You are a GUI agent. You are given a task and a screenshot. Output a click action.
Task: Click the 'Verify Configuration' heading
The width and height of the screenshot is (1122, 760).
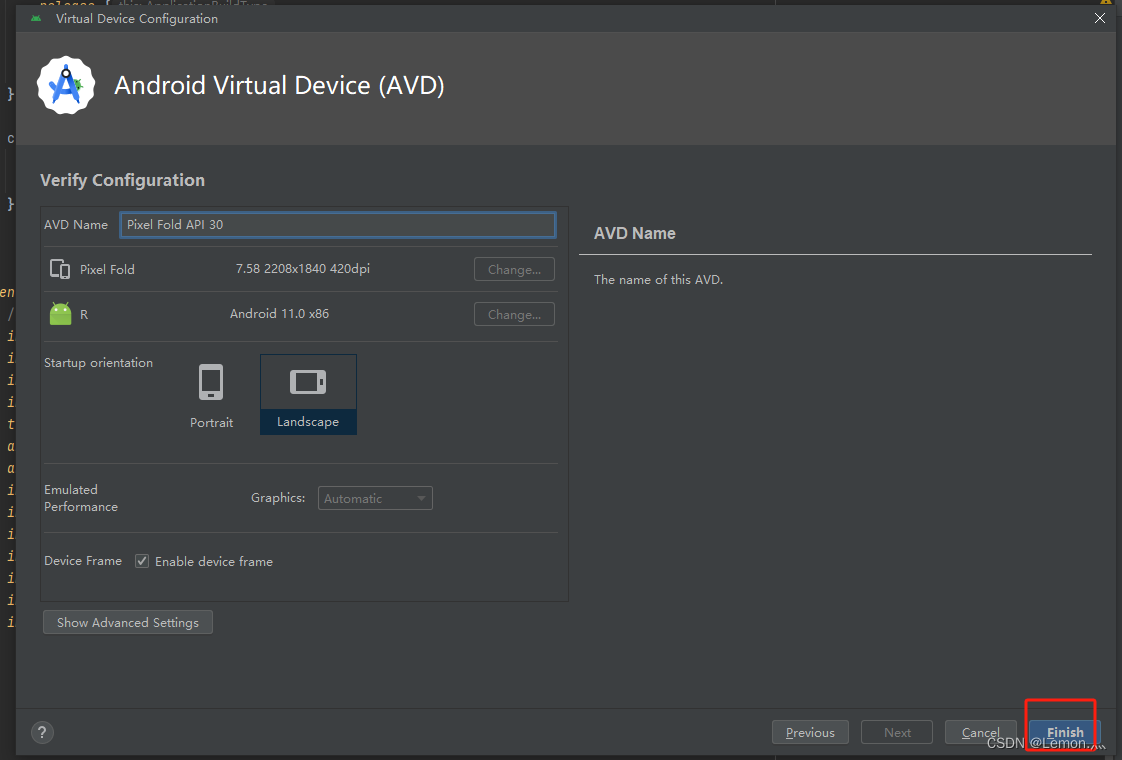[122, 180]
